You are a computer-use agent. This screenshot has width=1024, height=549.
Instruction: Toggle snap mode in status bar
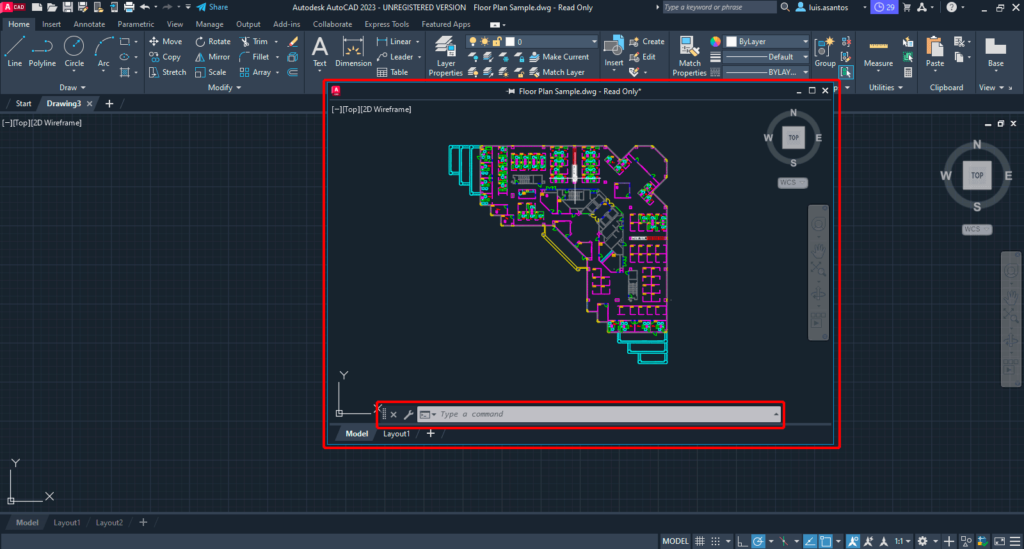point(716,541)
